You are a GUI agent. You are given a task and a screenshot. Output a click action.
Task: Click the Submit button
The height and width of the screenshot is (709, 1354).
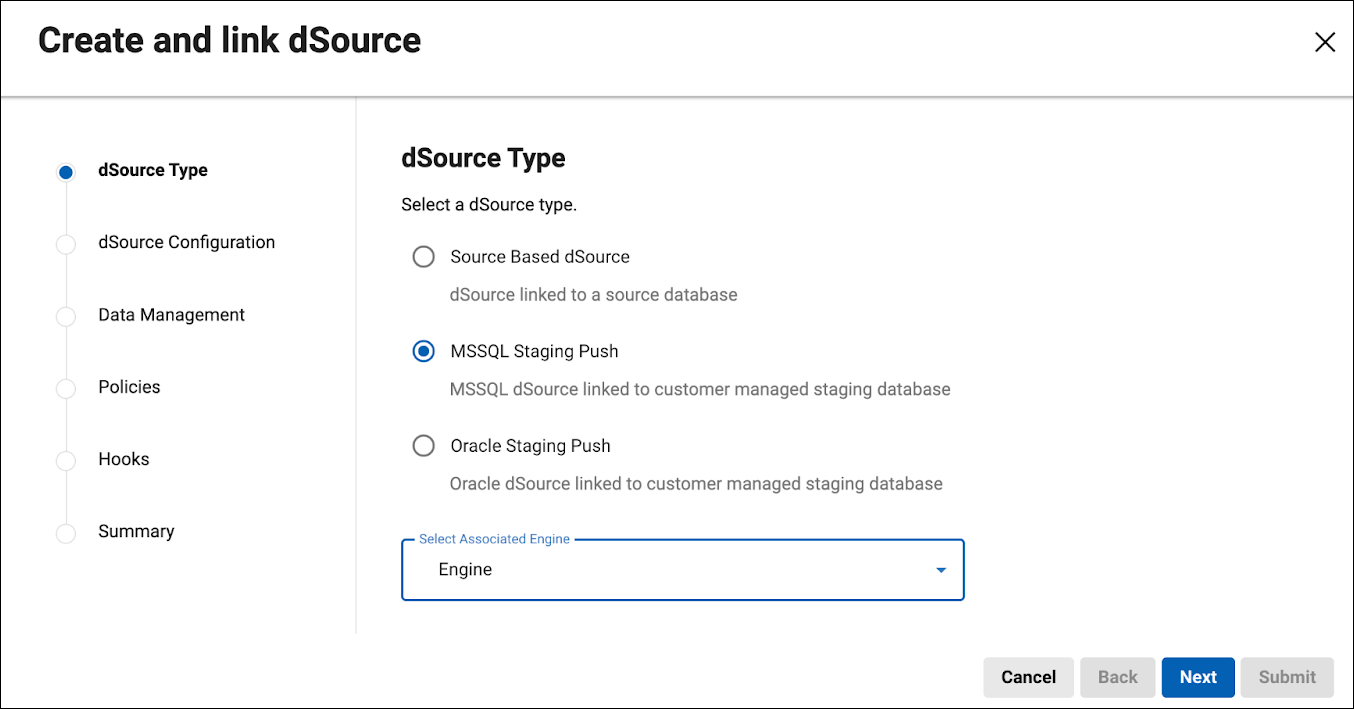pyautogui.click(x=1286, y=677)
